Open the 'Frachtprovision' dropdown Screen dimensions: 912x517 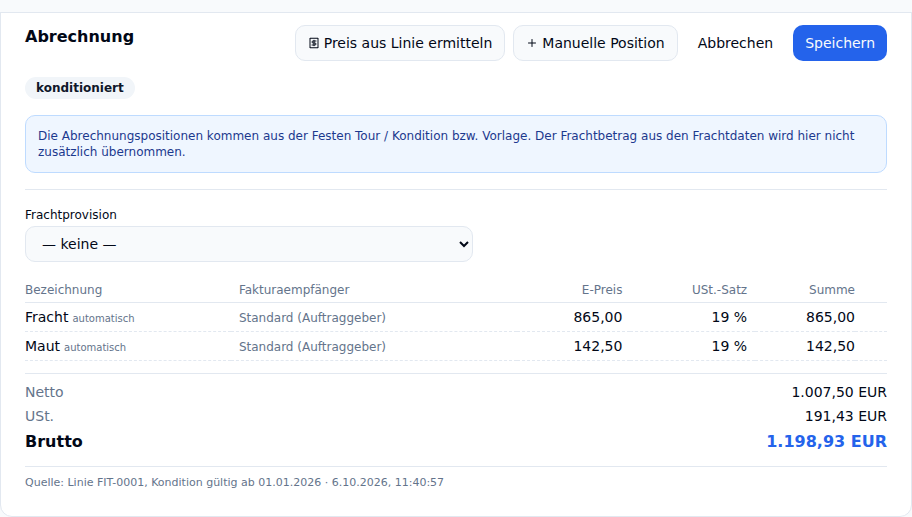point(249,244)
